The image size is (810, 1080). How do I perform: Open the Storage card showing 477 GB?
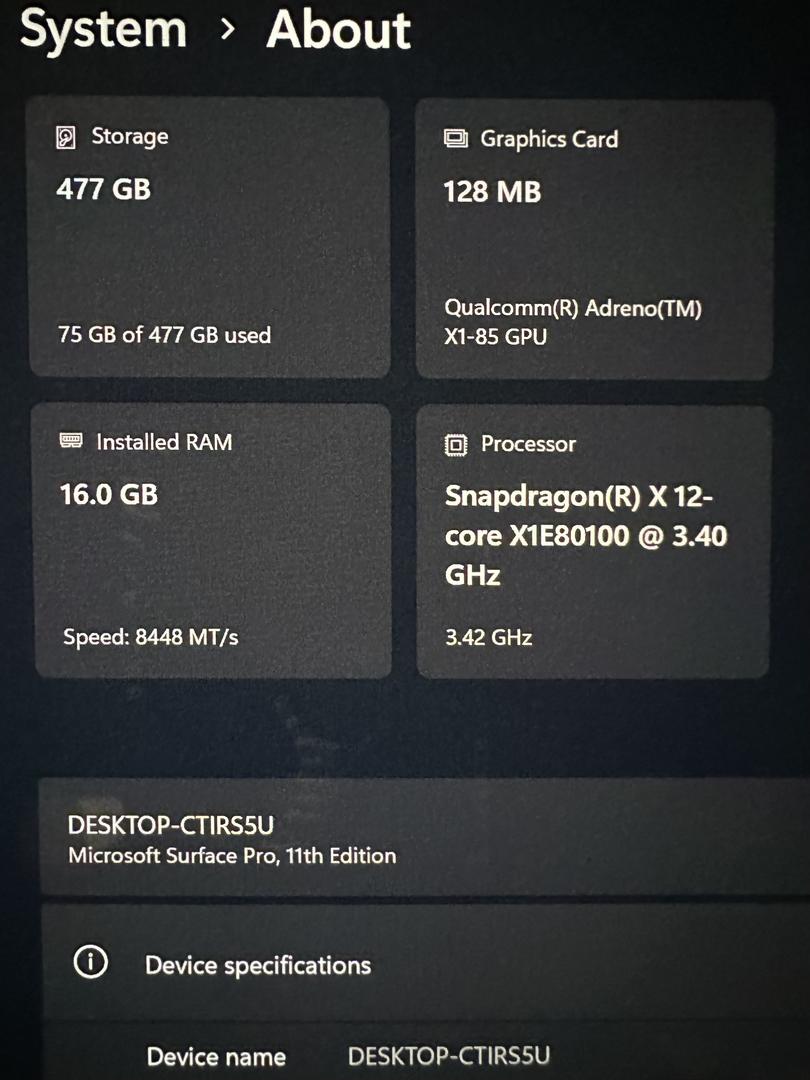tap(209, 238)
